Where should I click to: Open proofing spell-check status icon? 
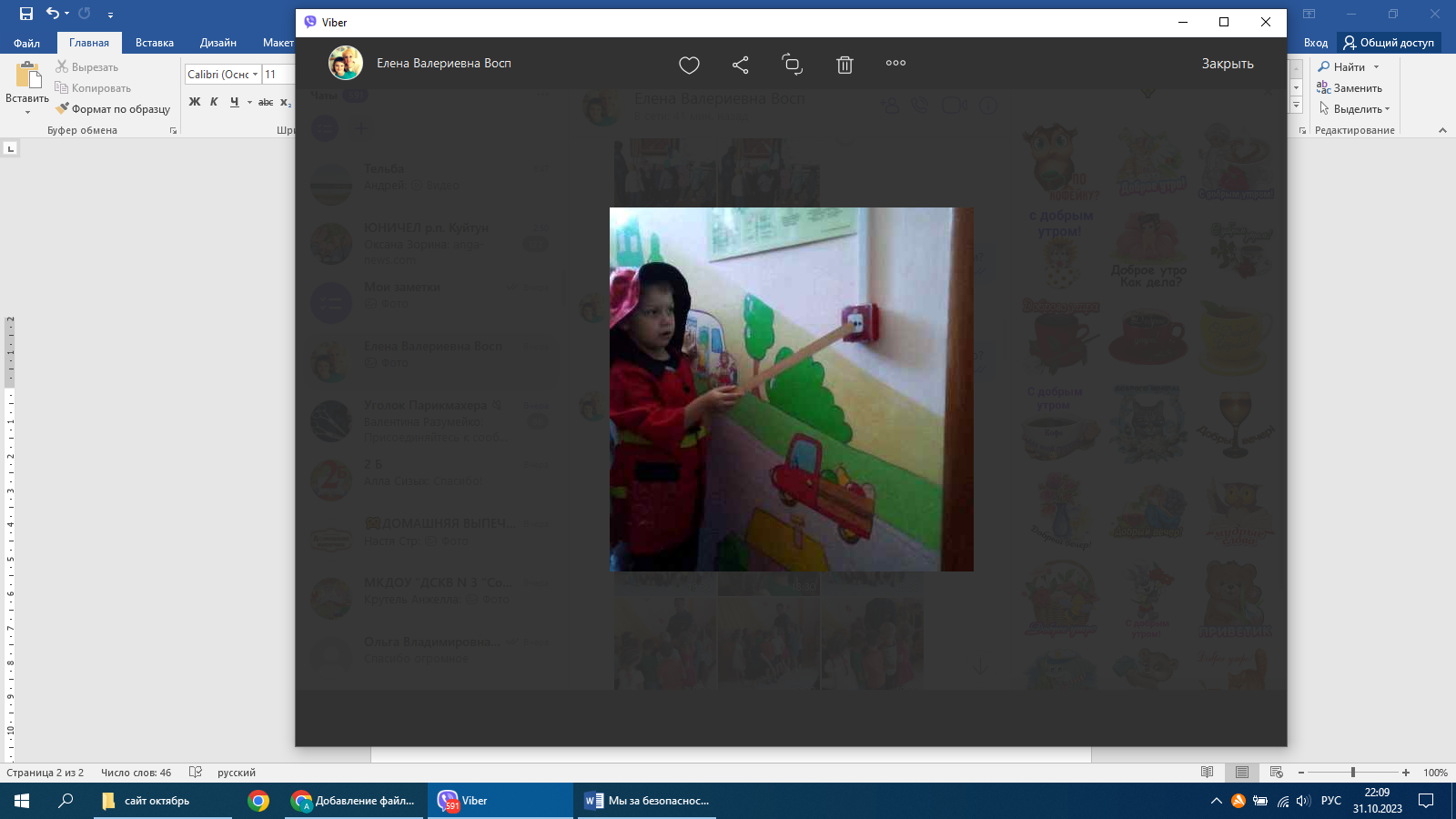(x=195, y=773)
